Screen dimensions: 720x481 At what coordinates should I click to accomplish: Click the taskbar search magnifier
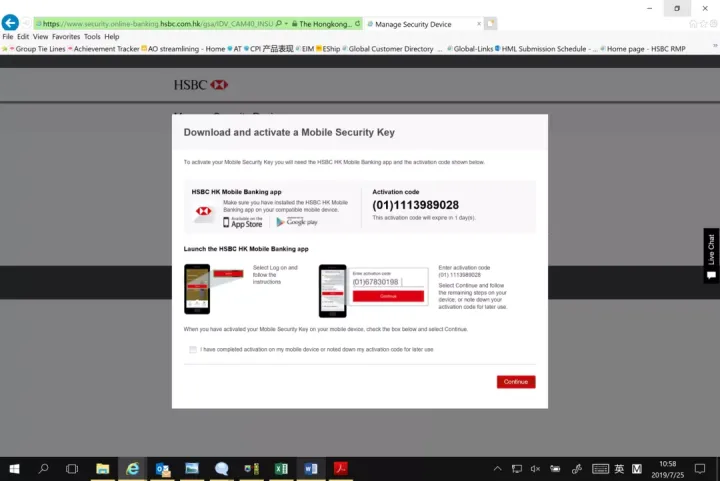pyautogui.click(x=43, y=469)
